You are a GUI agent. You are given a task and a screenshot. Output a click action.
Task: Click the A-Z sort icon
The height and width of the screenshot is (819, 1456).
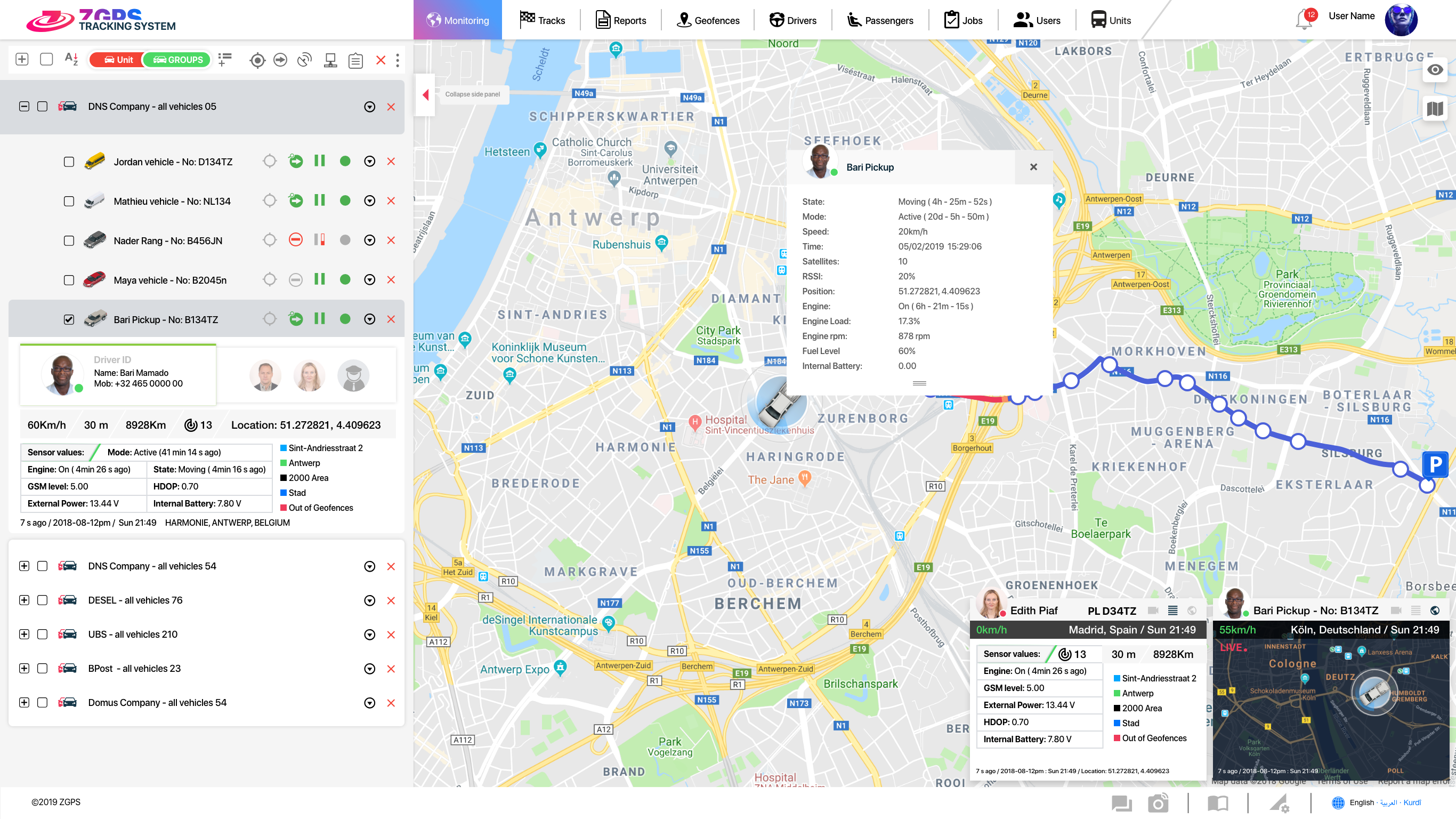[x=71, y=59]
